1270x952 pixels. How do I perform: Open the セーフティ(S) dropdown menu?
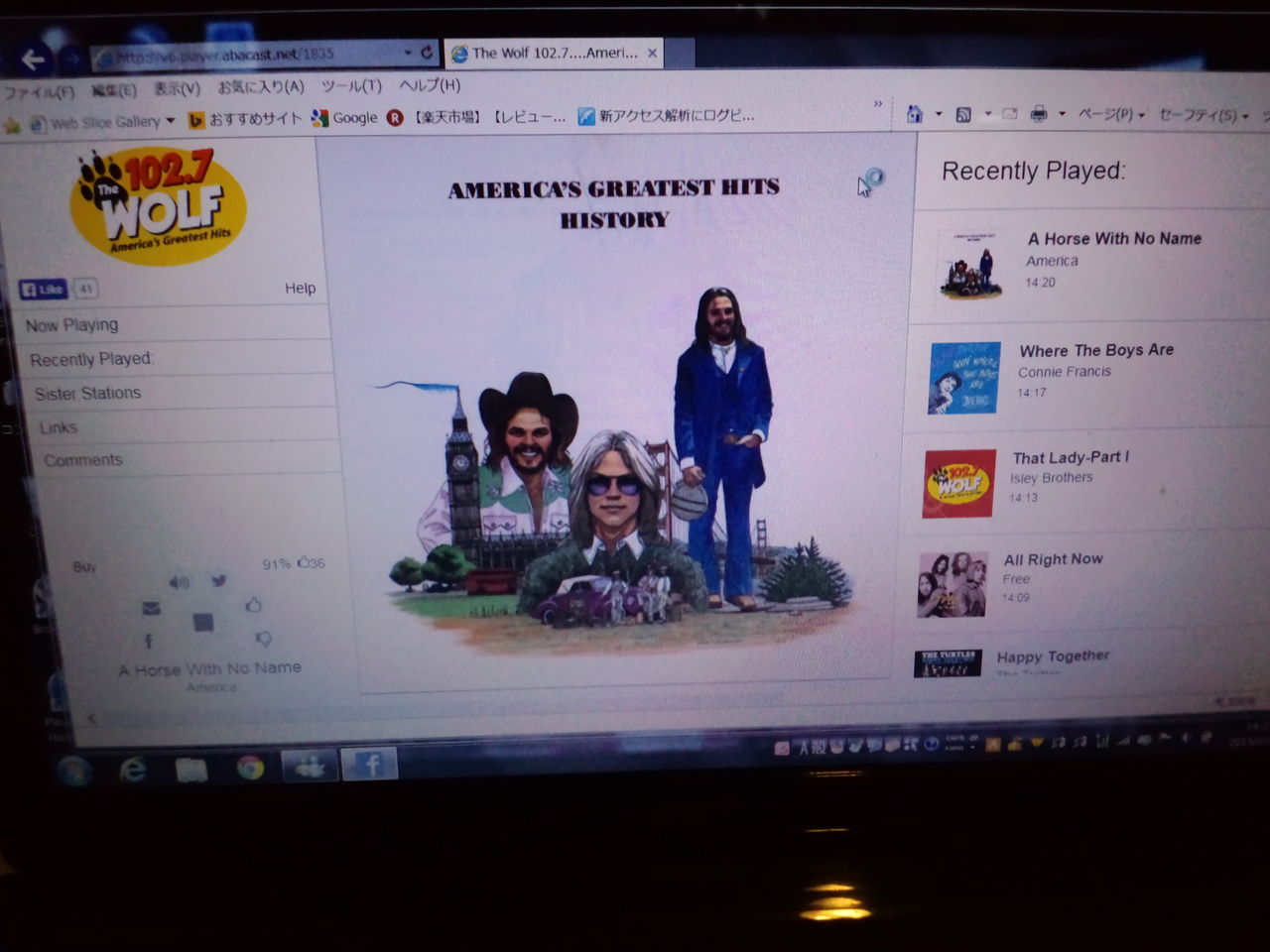click(1204, 115)
